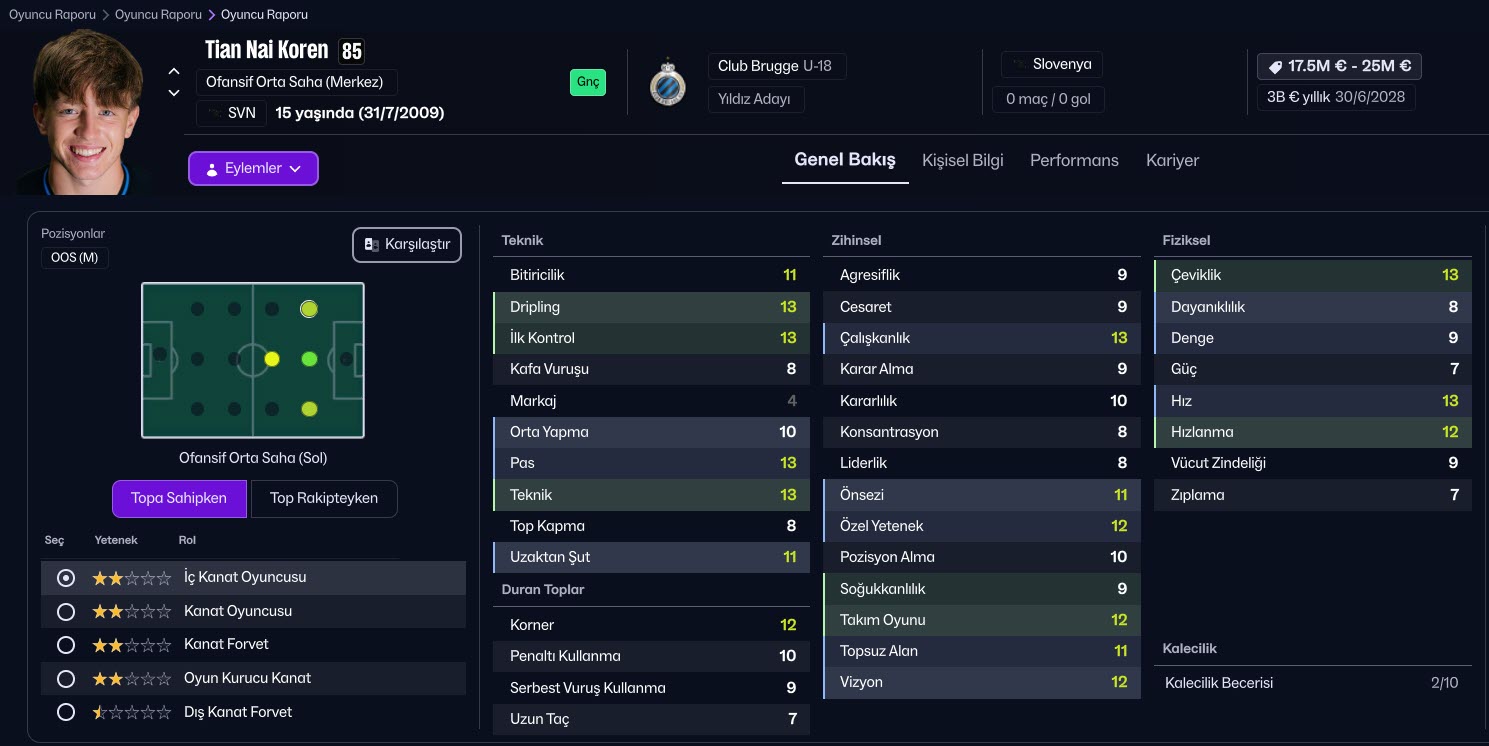
Task: Click the compare icon in Karşılaştır button
Action: pyautogui.click(x=371, y=245)
